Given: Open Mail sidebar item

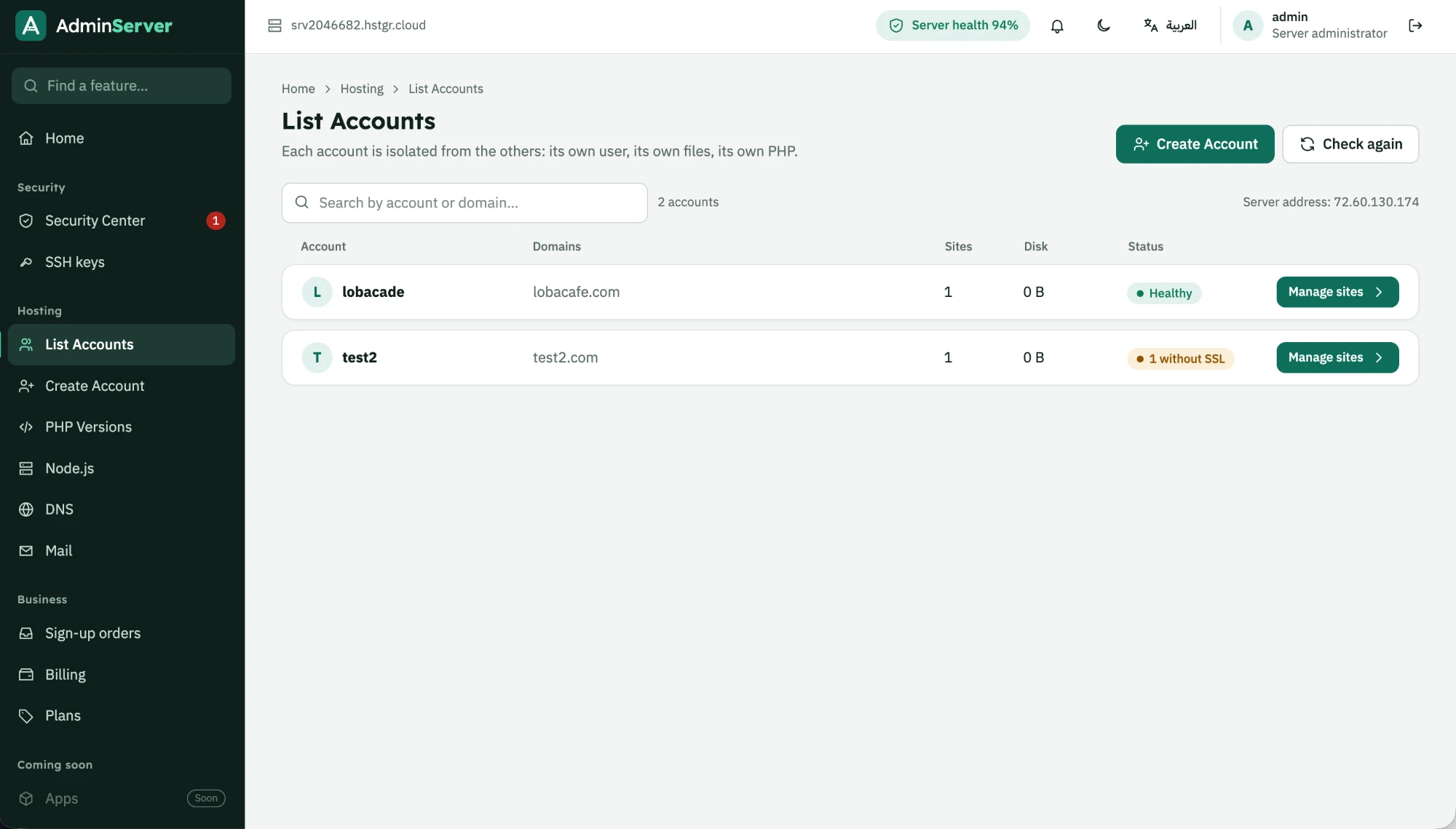Looking at the screenshot, I should [122, 551].
